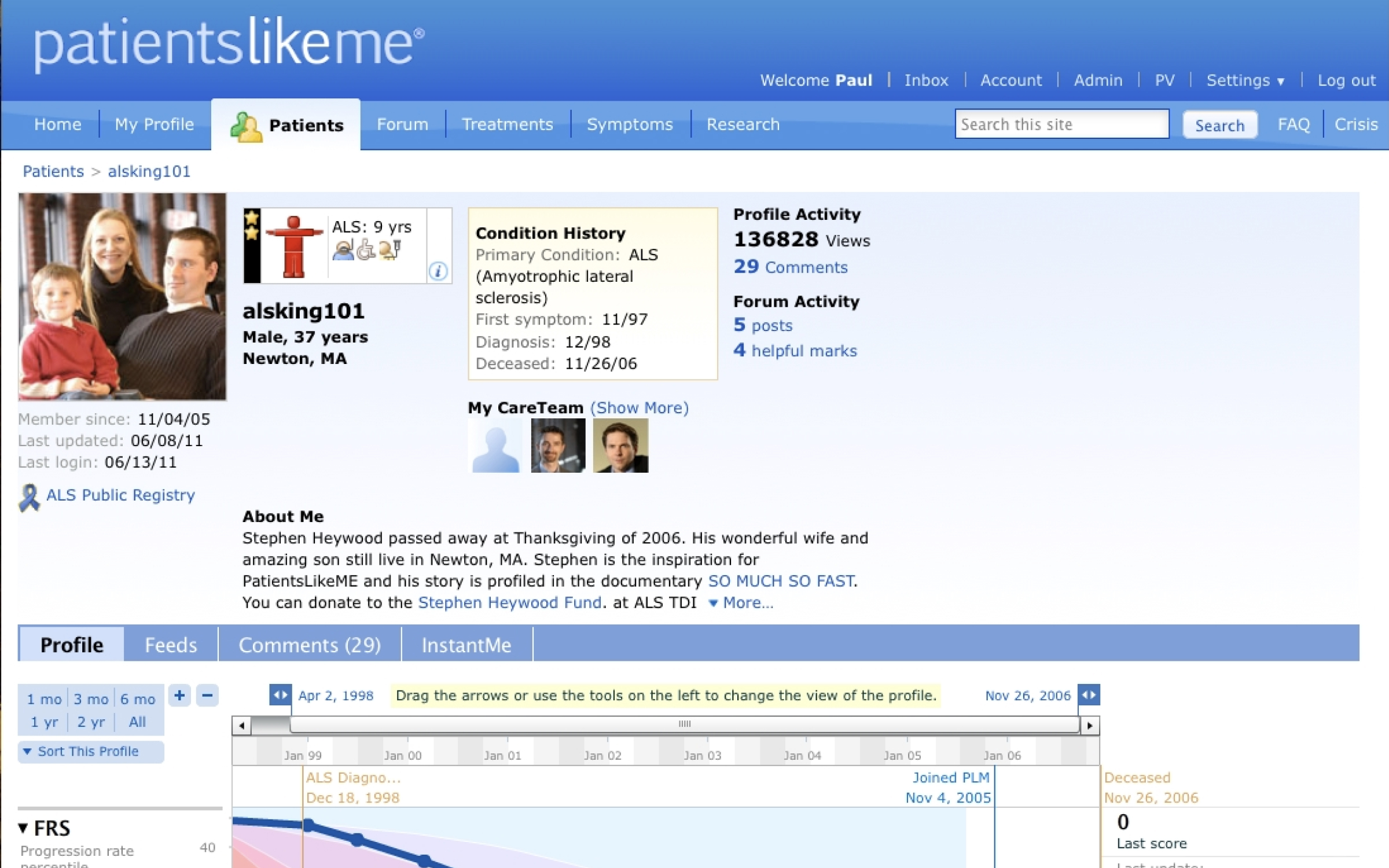This screenshot has width=1389, height=868.
Task: Collapse the FRS section triangle
Action: (x=23, y=828)
